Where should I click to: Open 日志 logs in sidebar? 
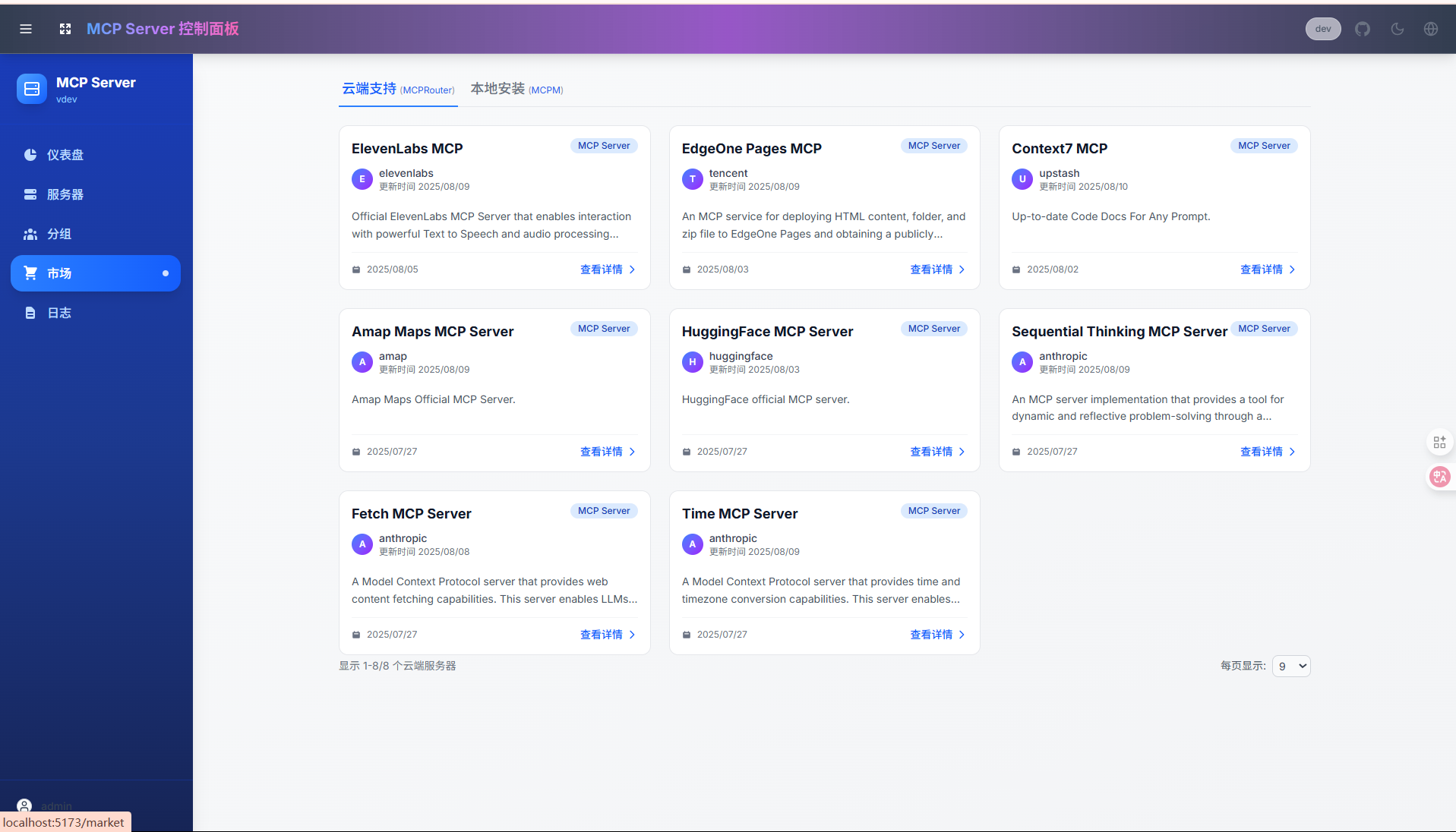click(x=96, y=313)
